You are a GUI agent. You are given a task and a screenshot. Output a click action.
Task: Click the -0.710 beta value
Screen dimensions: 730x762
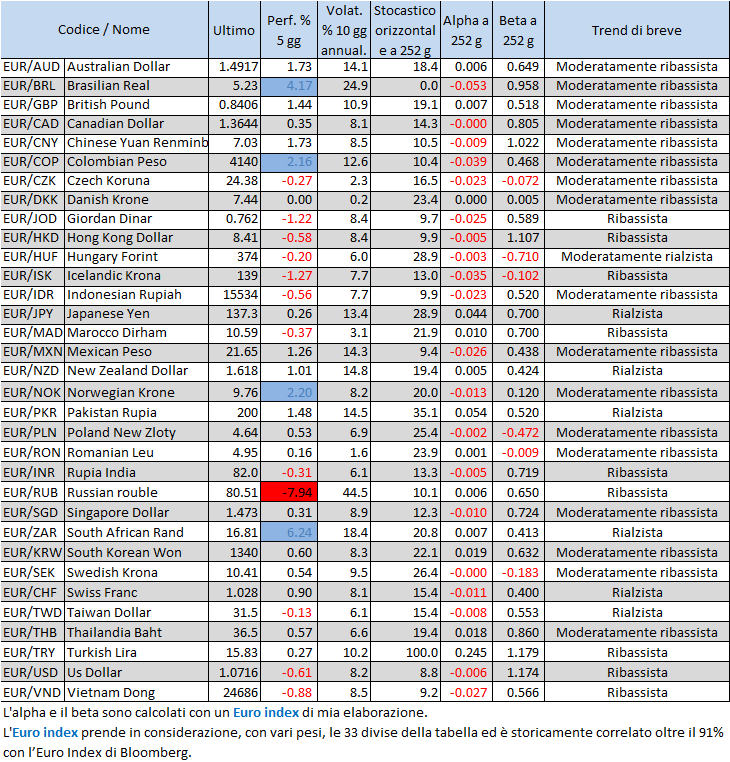click(518, 257)
